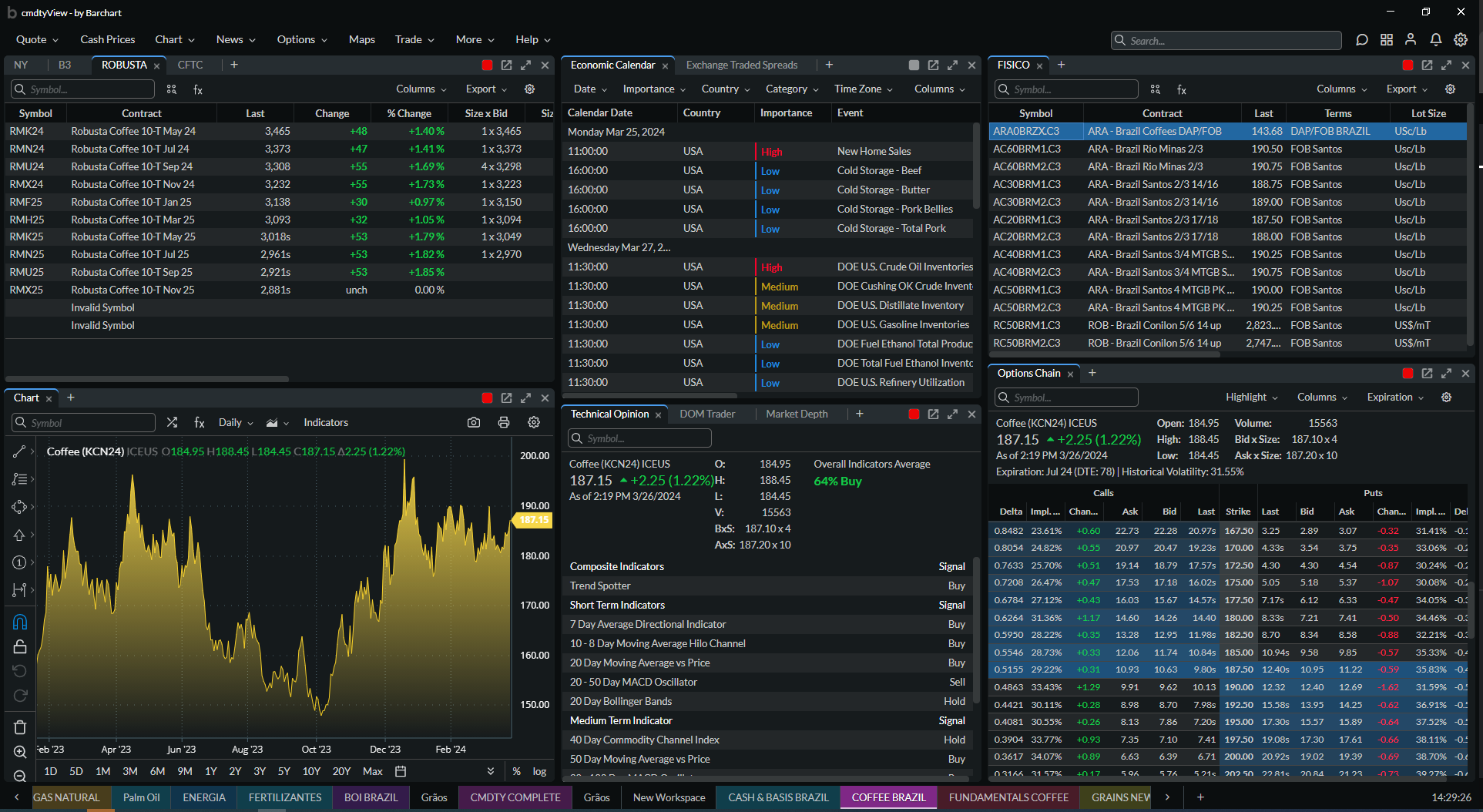Click the horizontal scrollbar in ROBUSTA panel
Image resolution: width=1483 pixels, height=812 pixels.
coord(147,379)
